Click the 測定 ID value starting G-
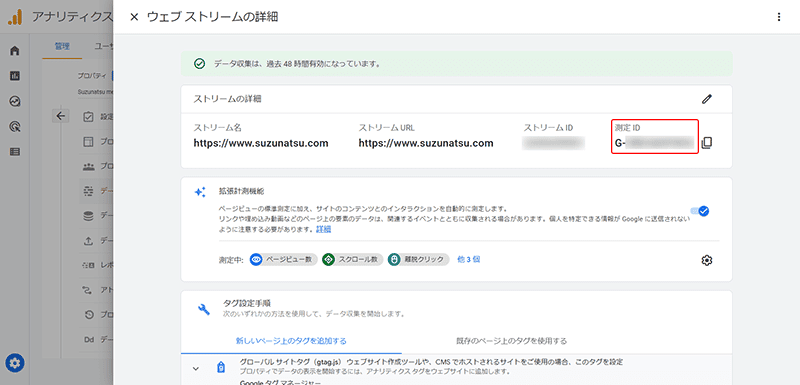The image size is (800, 385). coord(655,144)
